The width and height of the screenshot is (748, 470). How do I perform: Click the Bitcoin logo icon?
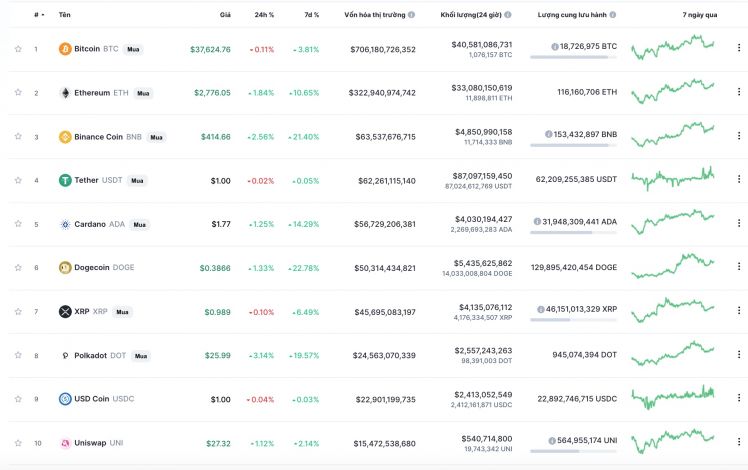tap(65, 49)
